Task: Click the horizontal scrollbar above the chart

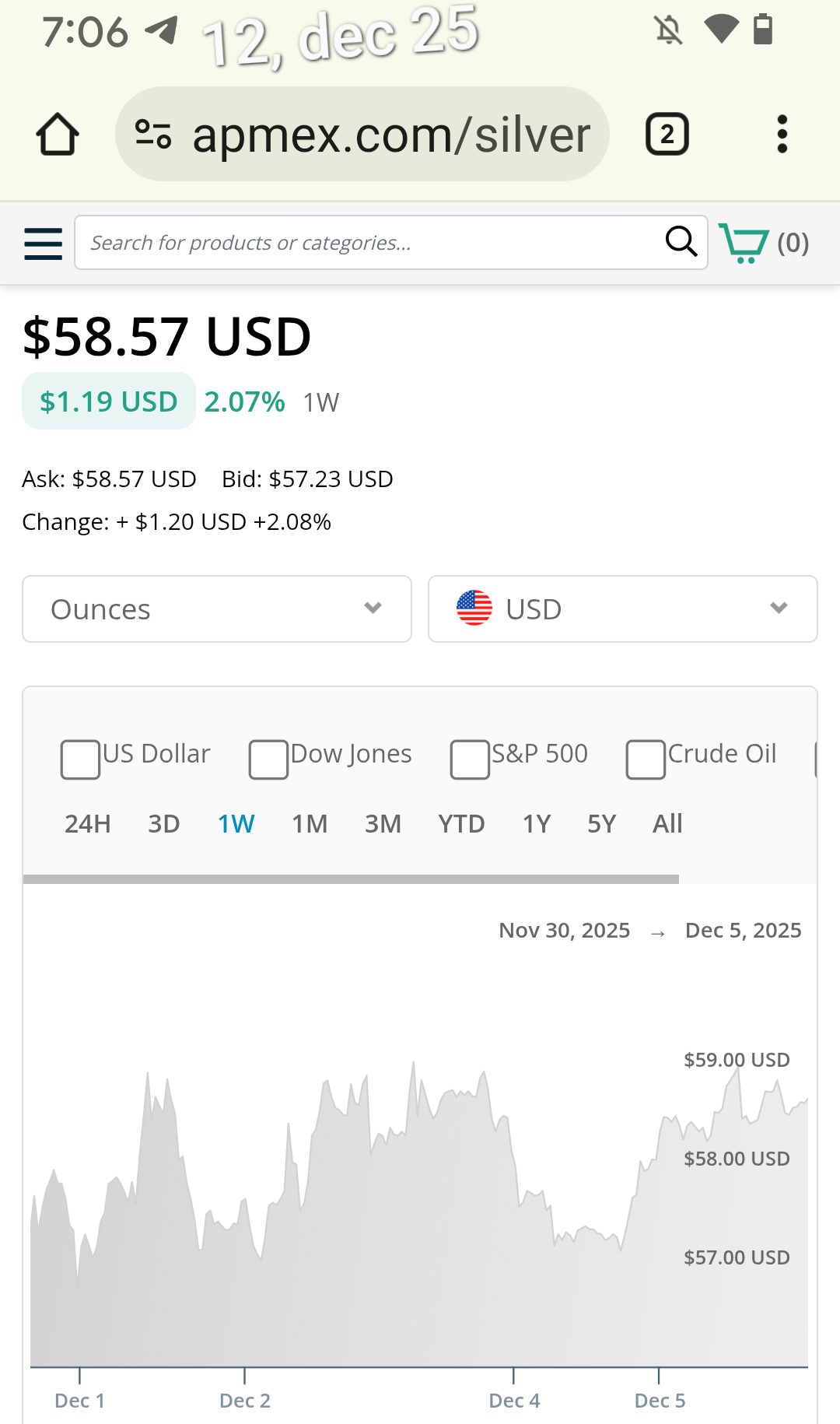Action: coord(351,879)
